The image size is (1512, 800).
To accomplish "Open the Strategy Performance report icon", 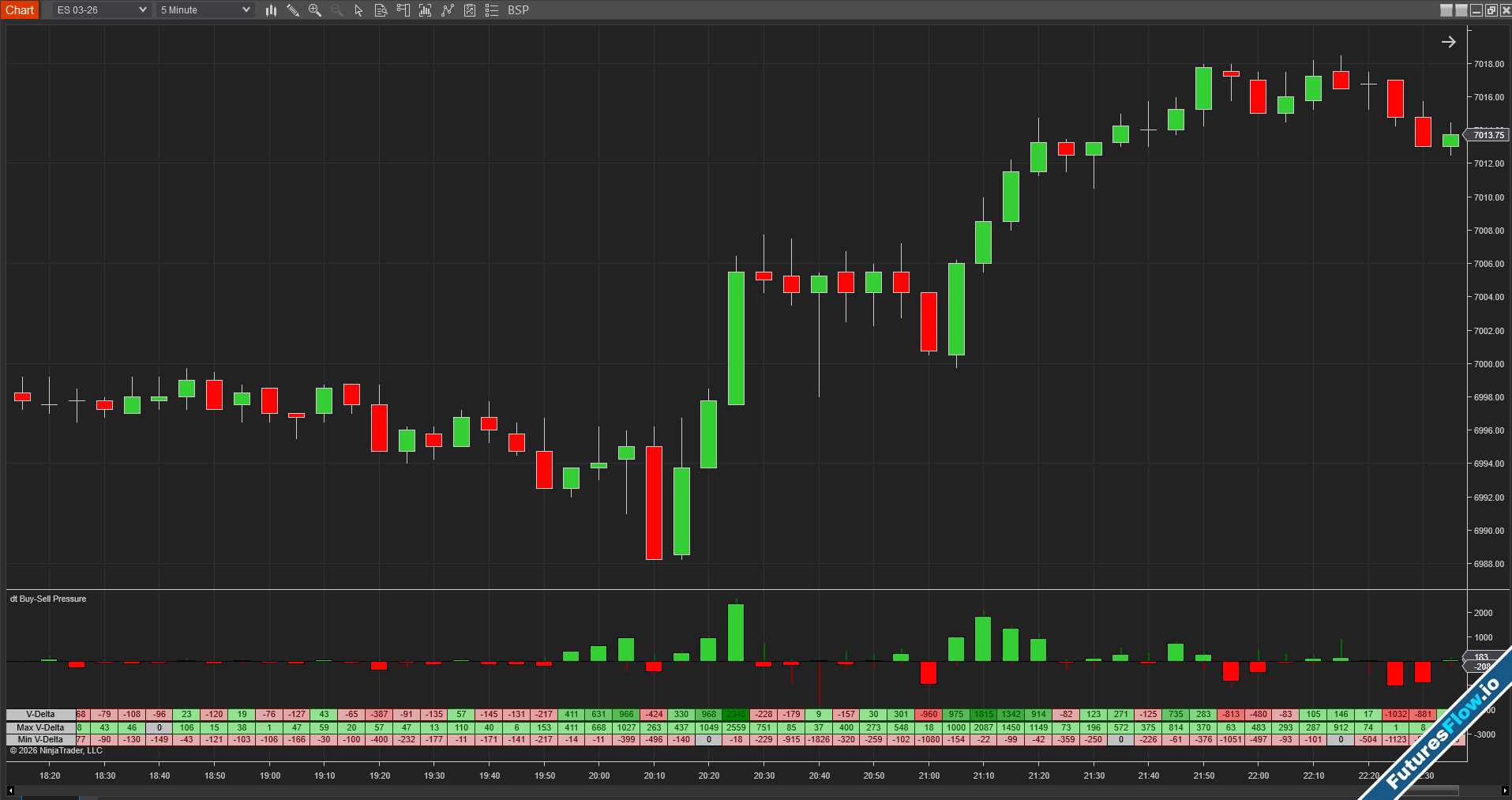I will pyautogui.click(x=470, y=10).
